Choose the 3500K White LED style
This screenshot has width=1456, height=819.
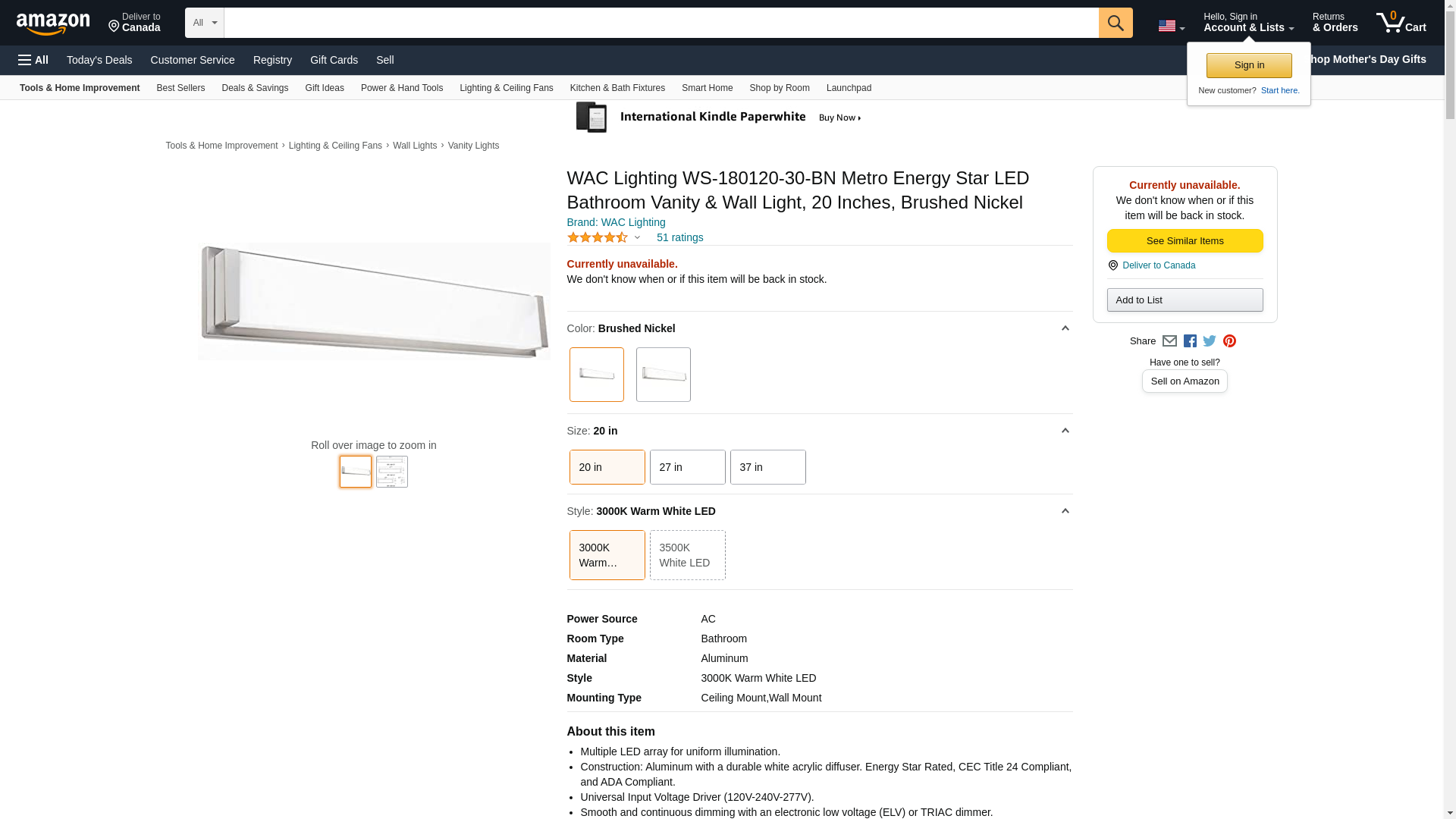[687, 555]
